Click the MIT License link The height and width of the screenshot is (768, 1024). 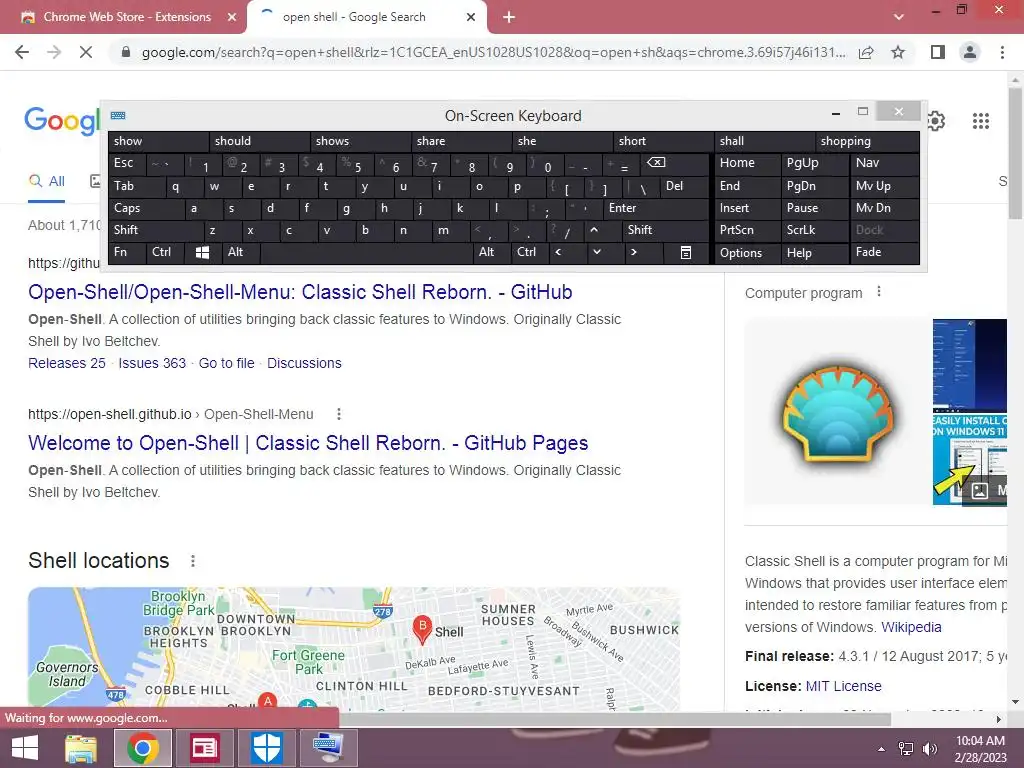843,686
